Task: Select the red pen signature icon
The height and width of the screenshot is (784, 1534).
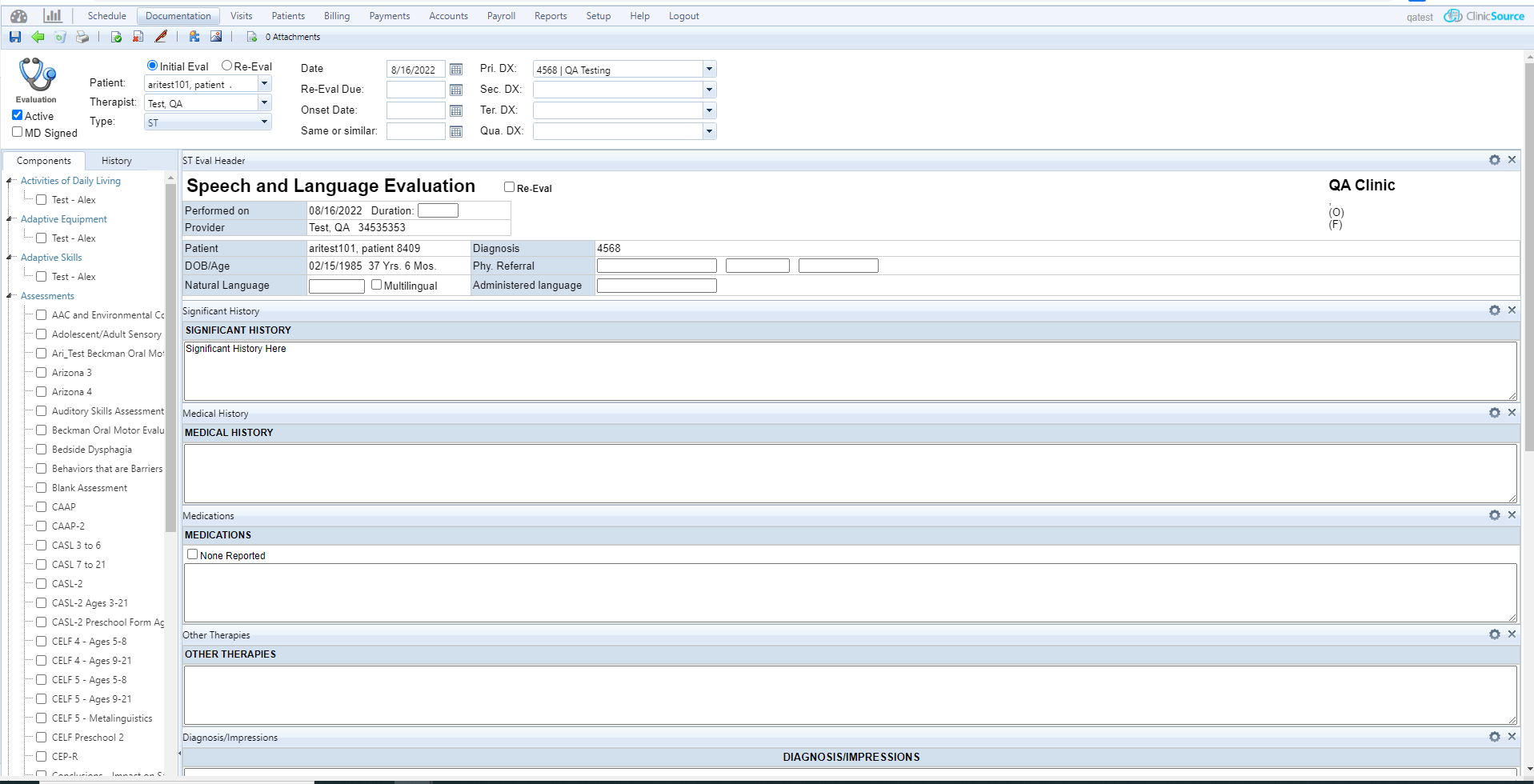Action: point(160,37)
